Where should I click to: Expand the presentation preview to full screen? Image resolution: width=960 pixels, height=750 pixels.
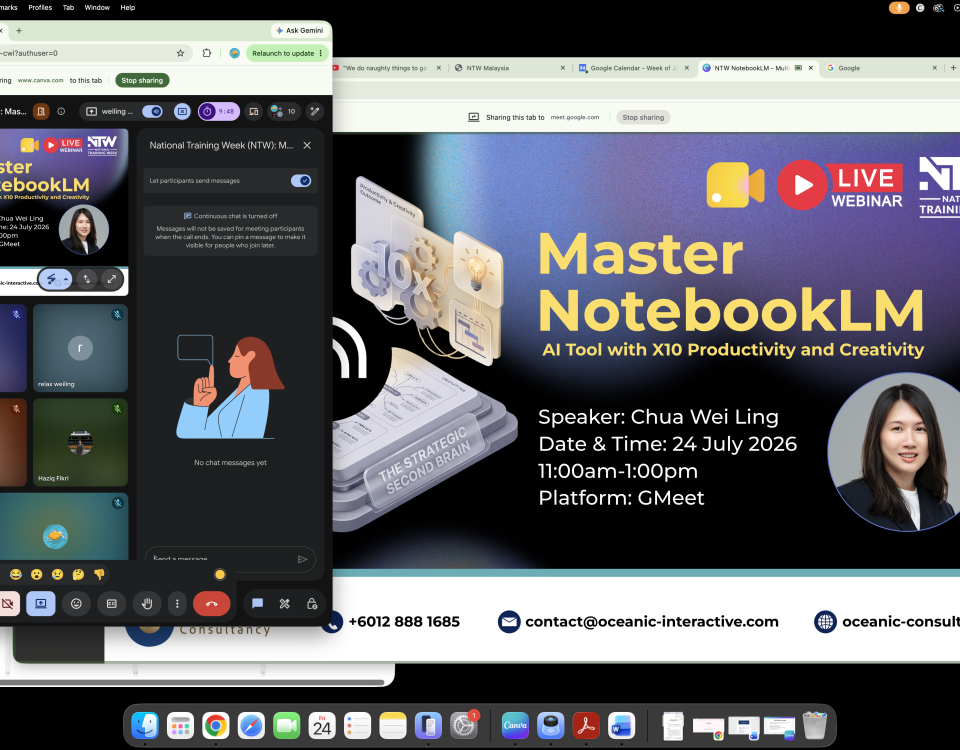click(111, 279)
